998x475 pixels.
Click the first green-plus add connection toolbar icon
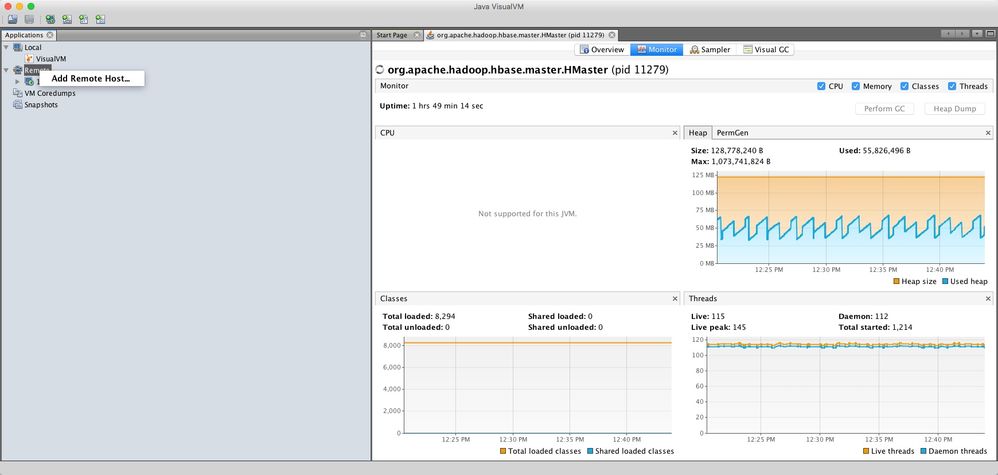click(x=50, y=20)
